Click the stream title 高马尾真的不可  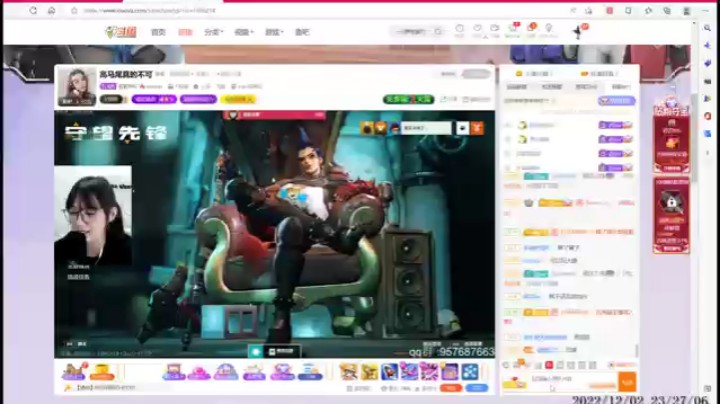point(126,74)
